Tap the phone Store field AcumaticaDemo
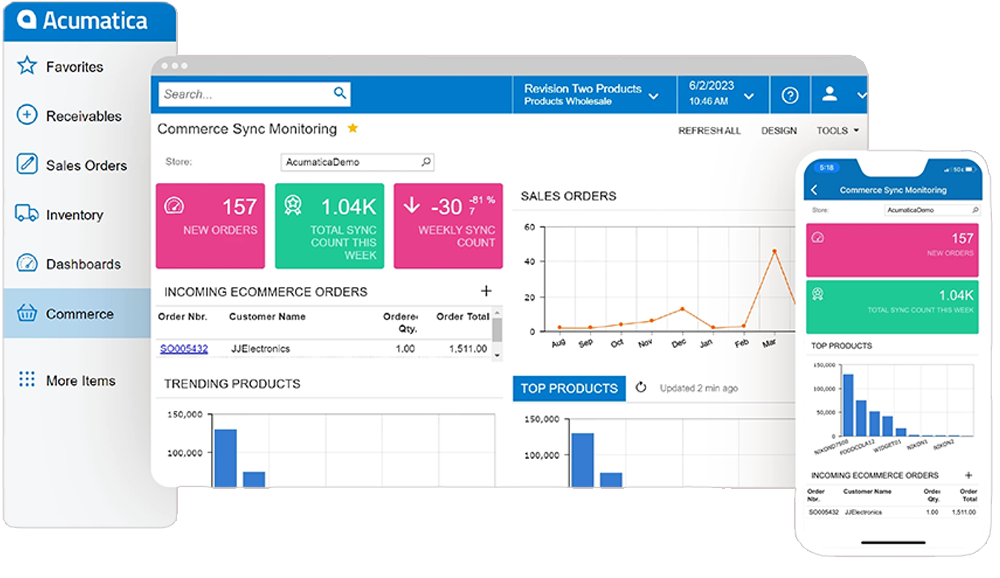This screenshot has width=1000, height=578. [x=932, y=210]
